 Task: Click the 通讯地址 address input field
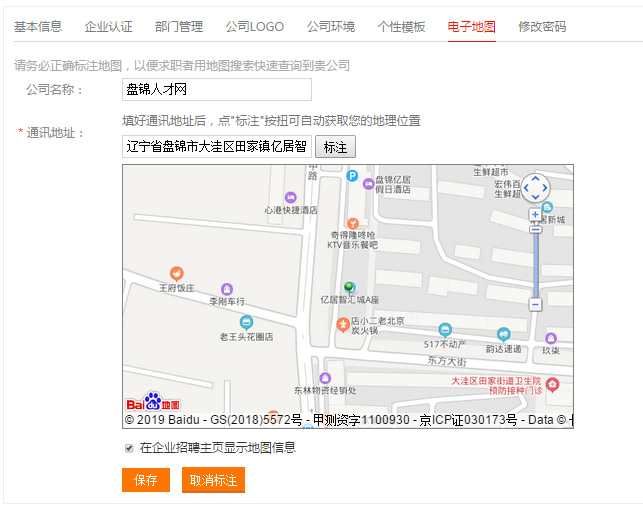point(216,146)
